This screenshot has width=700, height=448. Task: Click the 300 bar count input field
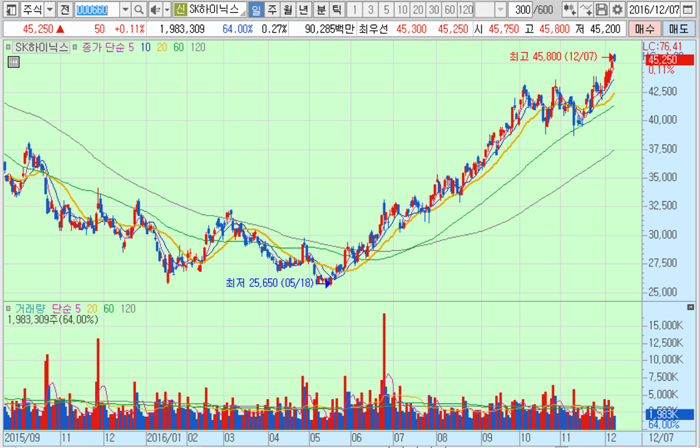[x=521, y=9]
